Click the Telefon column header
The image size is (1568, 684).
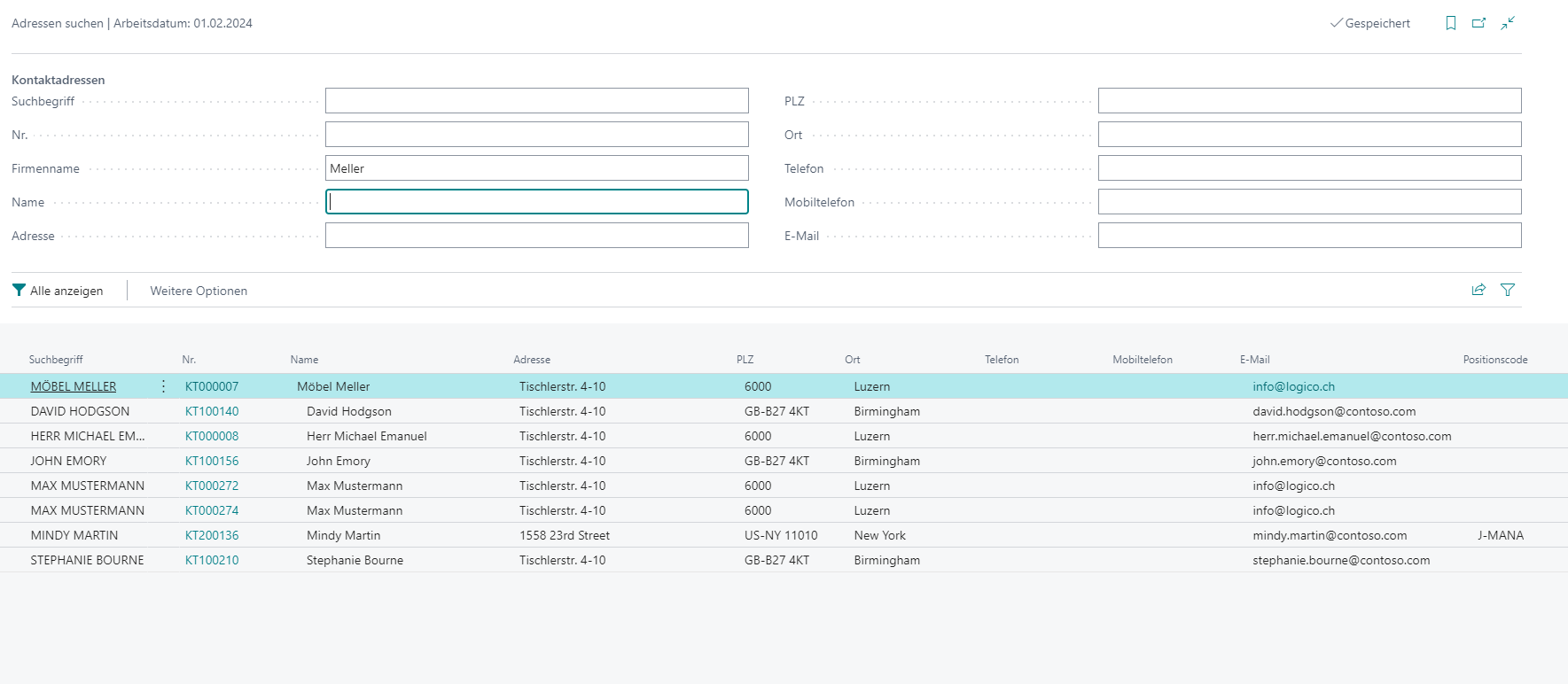[1002, 360]
